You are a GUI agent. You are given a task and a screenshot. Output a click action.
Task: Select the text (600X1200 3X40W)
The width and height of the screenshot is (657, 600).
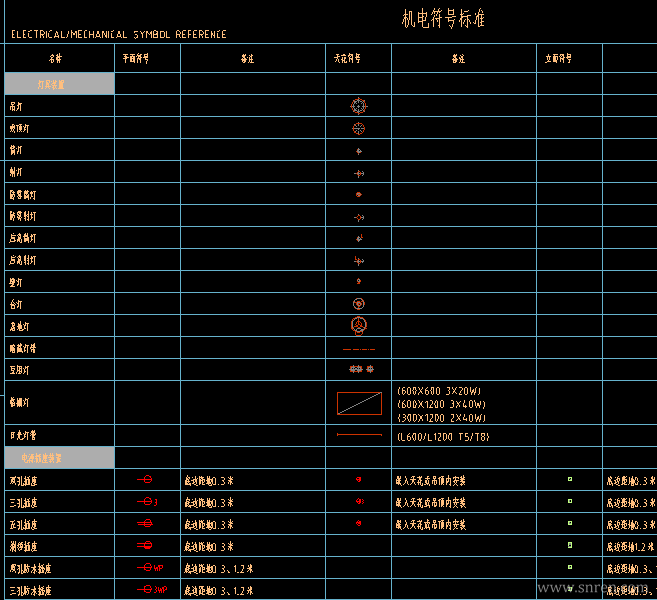point(441,404)
